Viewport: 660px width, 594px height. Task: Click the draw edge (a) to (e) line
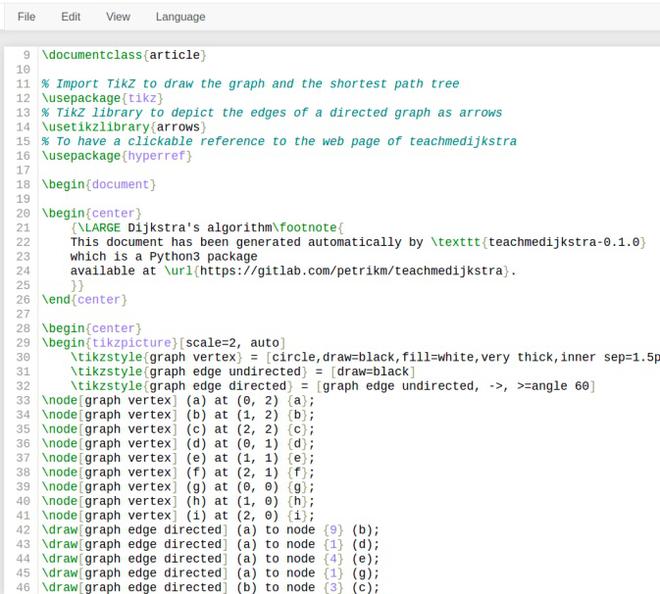pos(210,559)
